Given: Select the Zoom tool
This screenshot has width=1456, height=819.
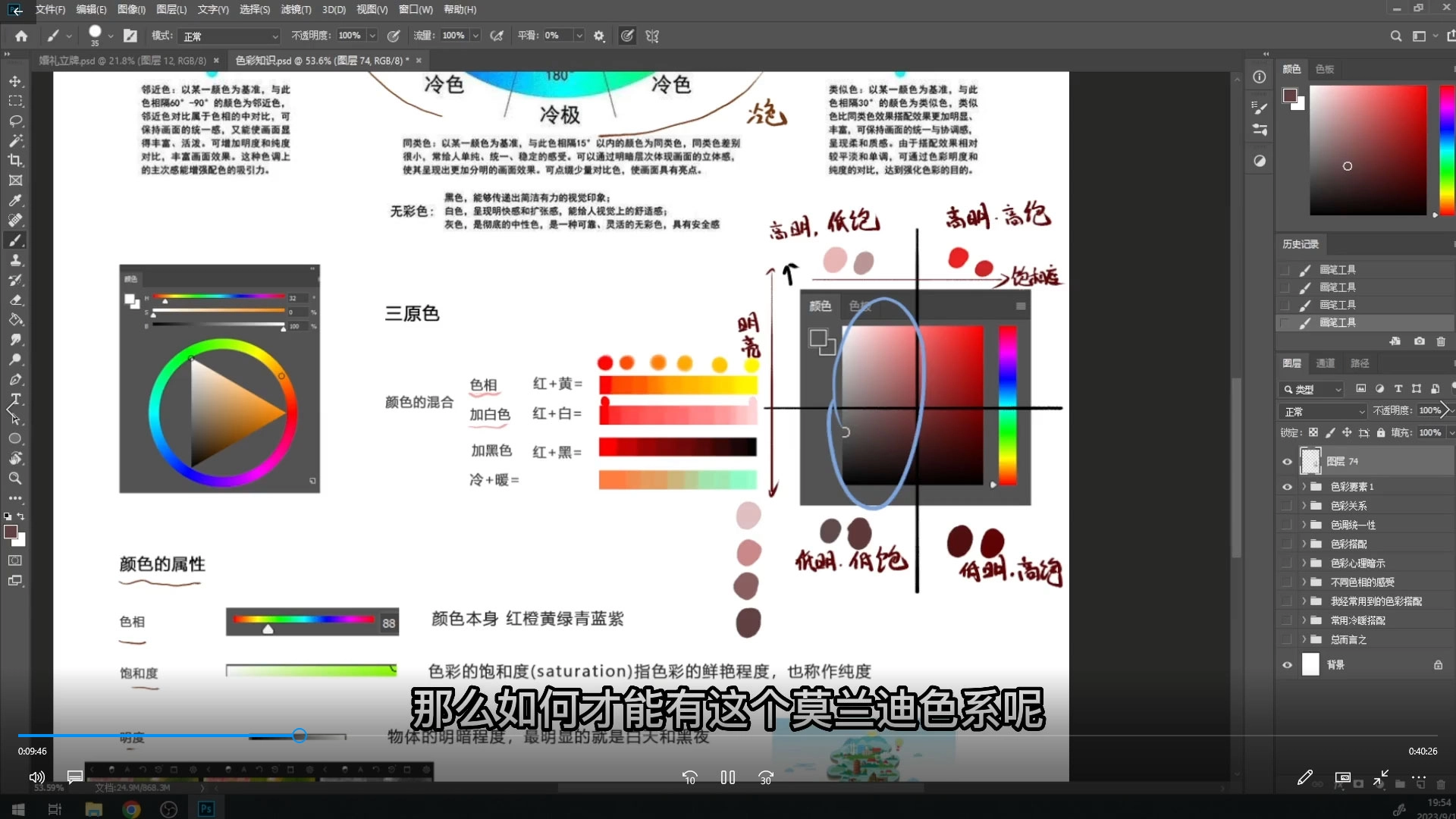Looking at the screenshot, I should tap(15, 479).
